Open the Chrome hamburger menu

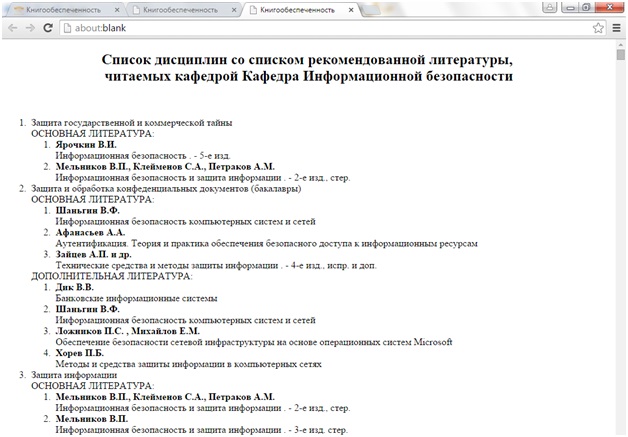tap(617, 28)
